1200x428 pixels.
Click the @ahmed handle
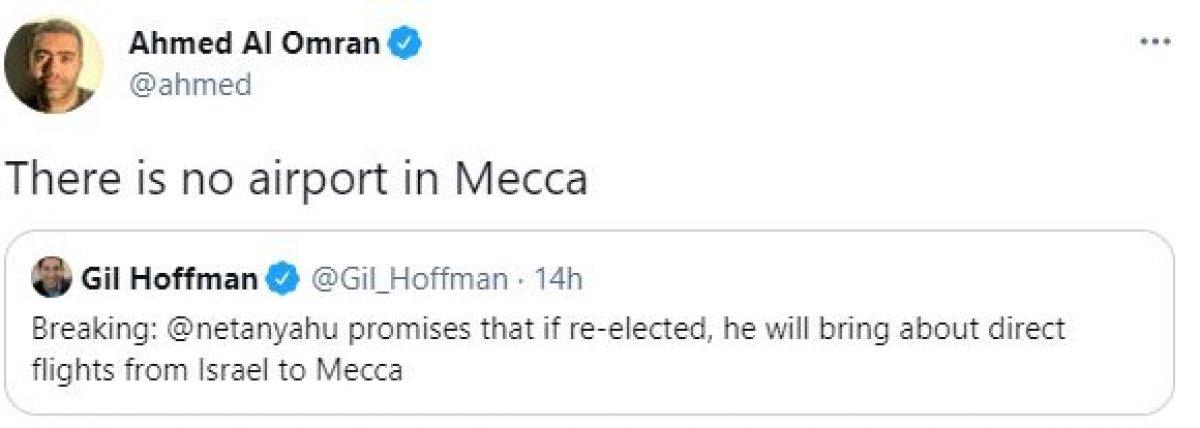tap(190, 85)
